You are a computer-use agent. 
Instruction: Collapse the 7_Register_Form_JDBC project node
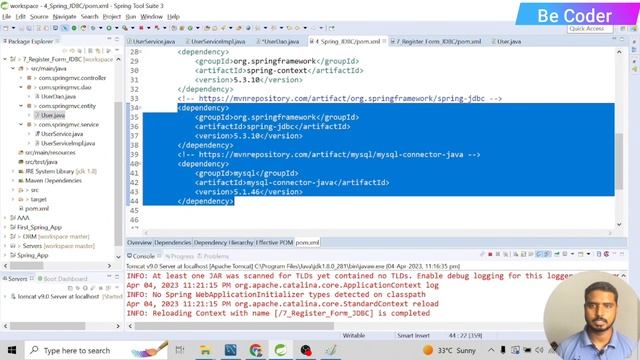(5, 59)
